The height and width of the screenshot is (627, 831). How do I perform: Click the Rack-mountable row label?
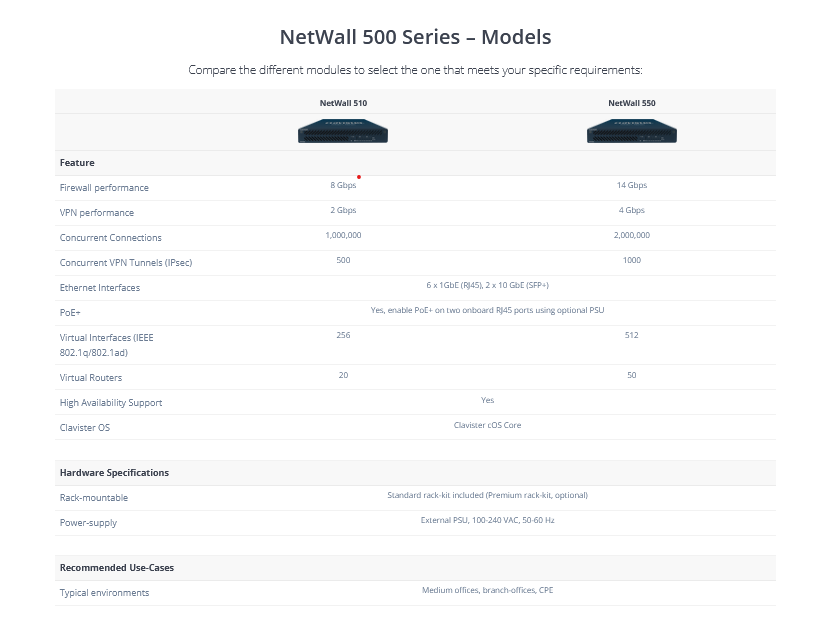(94, 498)
